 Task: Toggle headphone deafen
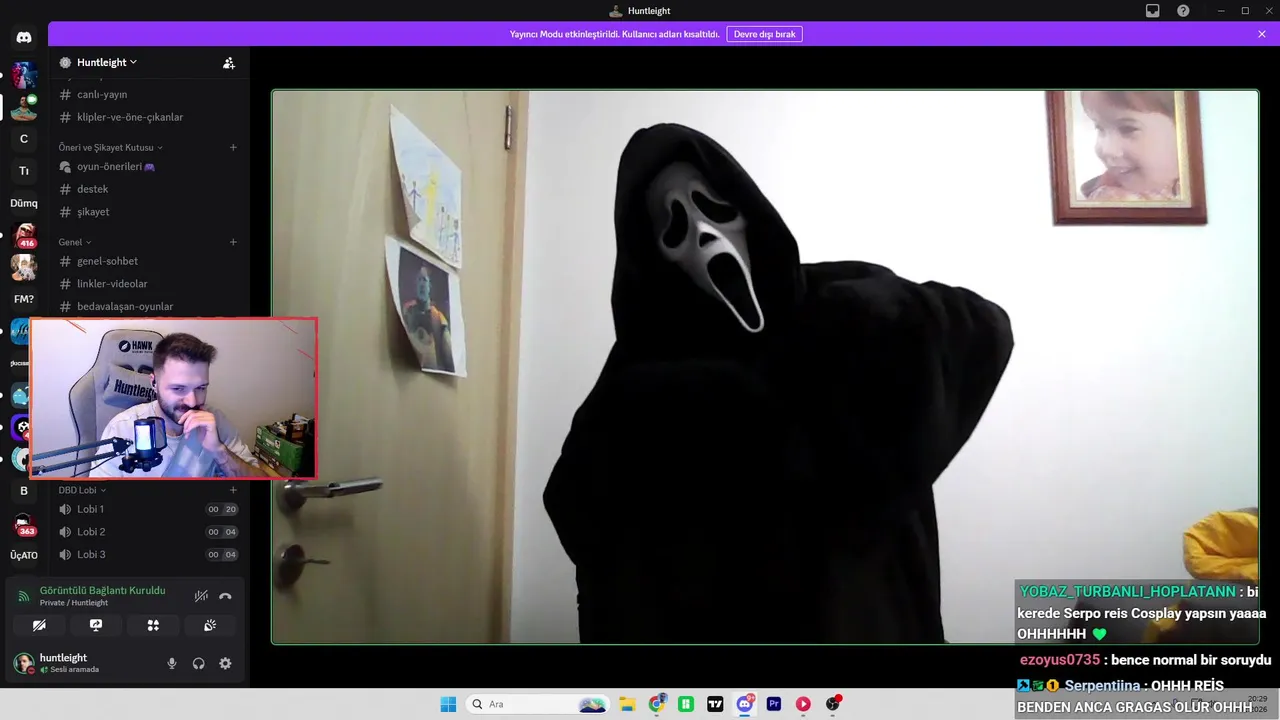(x=198, y=663)
